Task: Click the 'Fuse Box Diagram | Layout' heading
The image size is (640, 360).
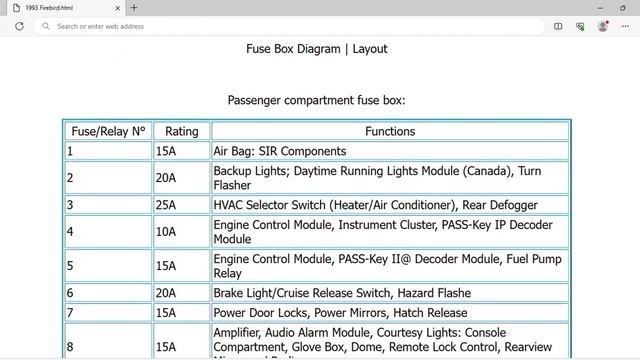Action: point(317,49)
